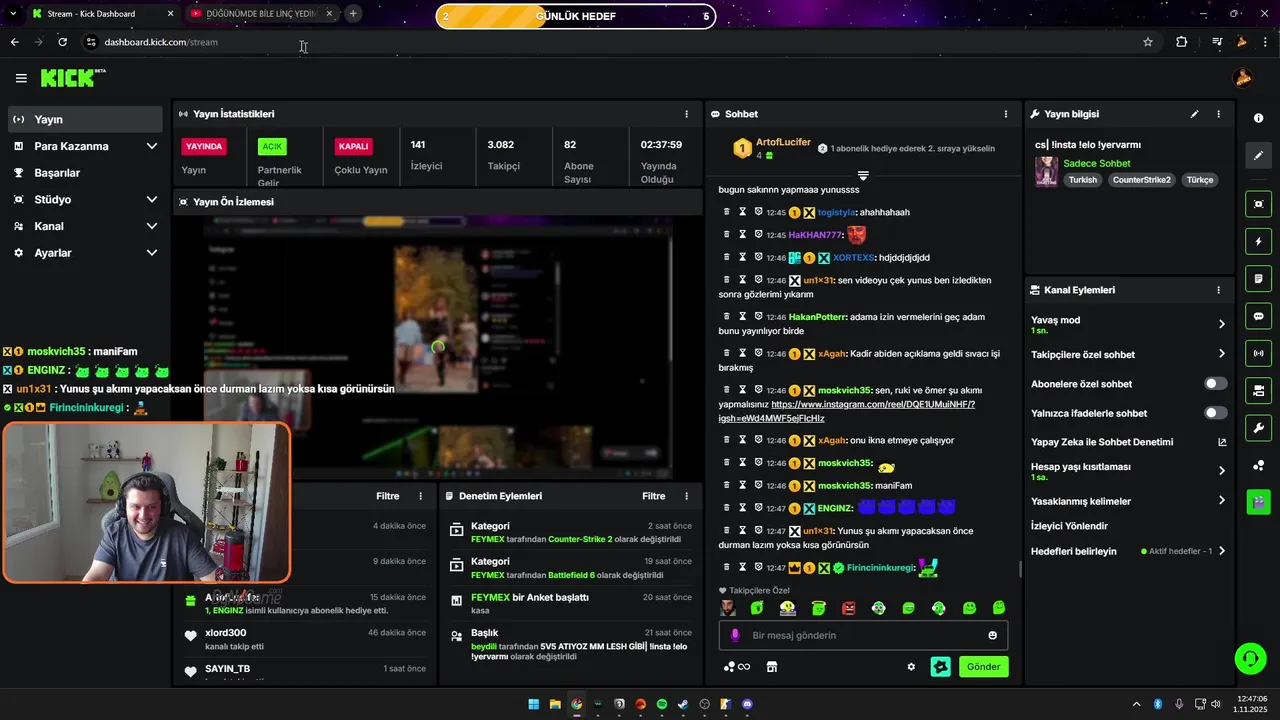Switch to Stream - Kick Dashboard browser tab

pos(102,14)
